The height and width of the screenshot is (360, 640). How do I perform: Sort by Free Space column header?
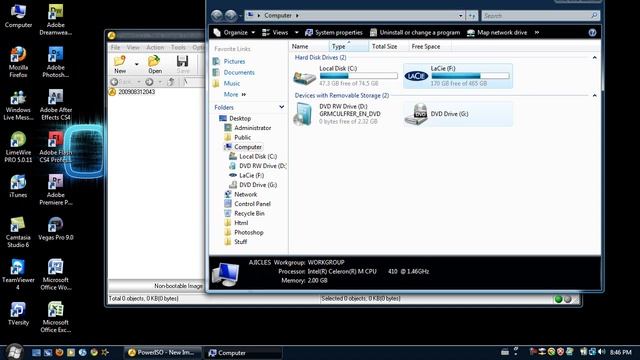coord(430,47)
